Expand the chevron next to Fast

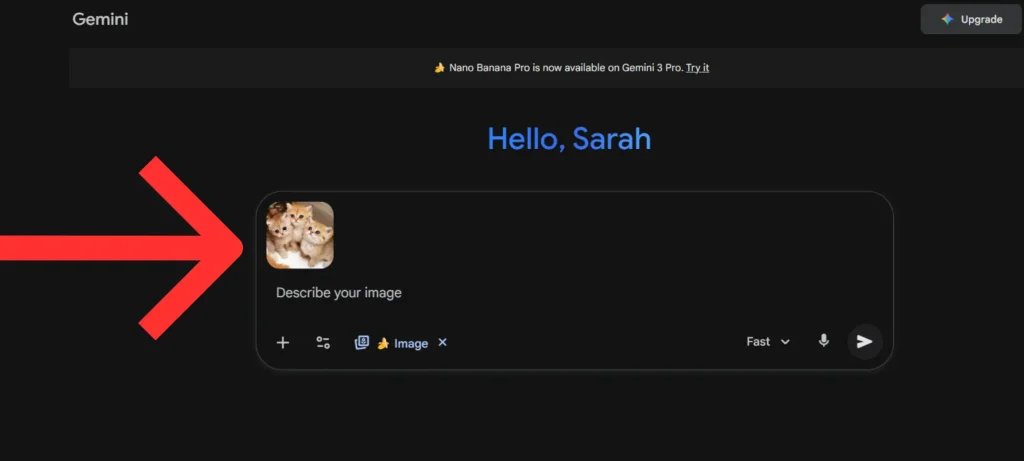click(785, 342)
